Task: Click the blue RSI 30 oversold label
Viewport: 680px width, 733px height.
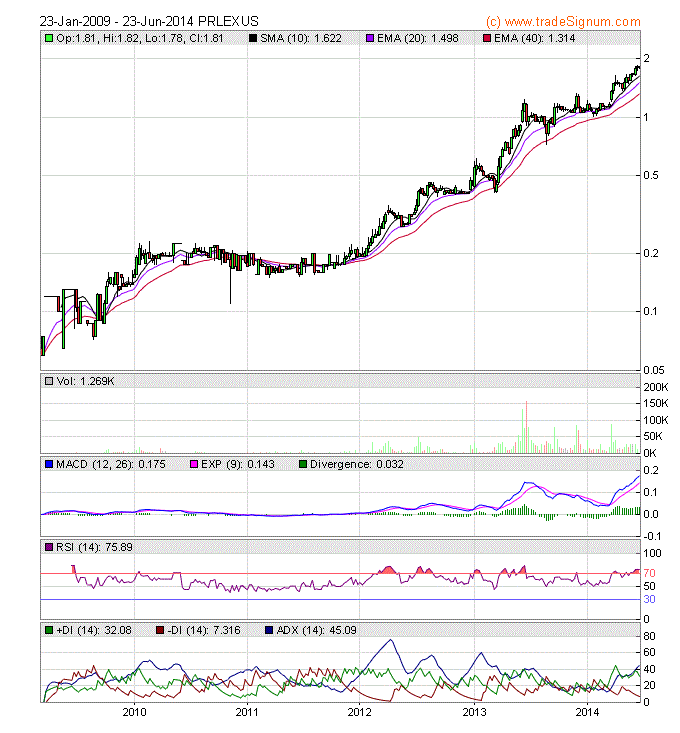Action: 649,599
